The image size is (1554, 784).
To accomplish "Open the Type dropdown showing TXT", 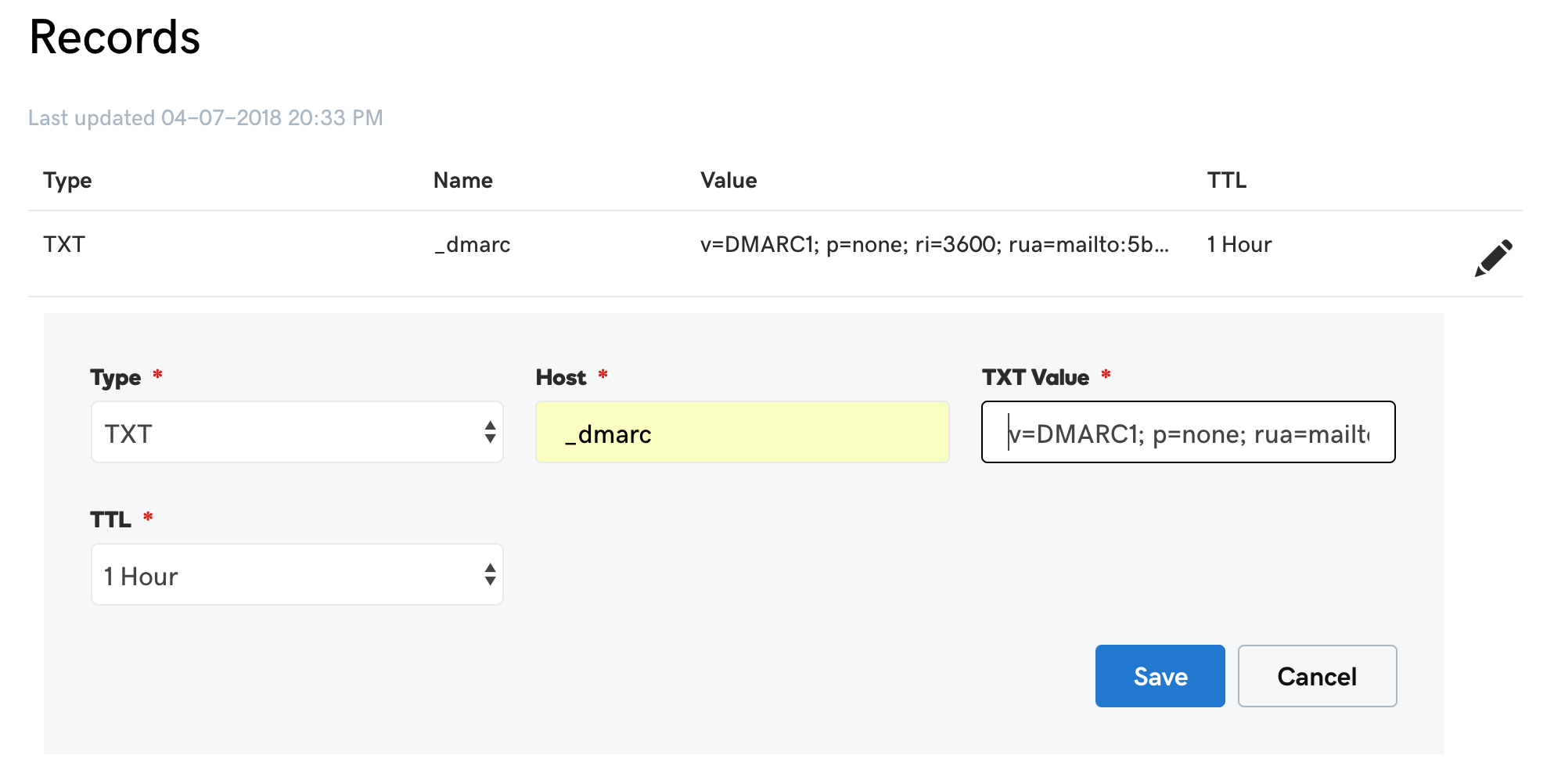I will (x=296, y=432).
